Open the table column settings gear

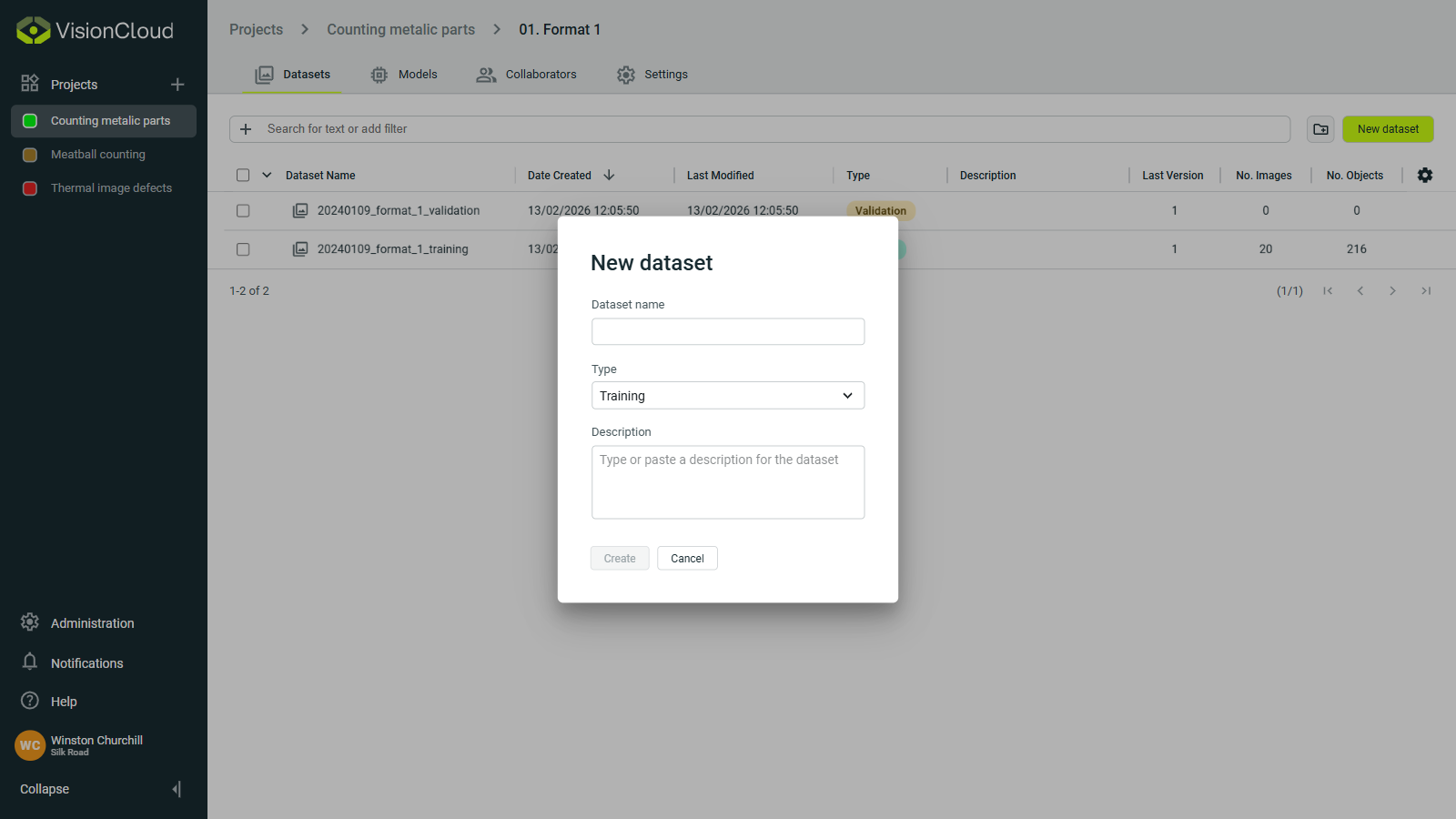pos(1425,175)
